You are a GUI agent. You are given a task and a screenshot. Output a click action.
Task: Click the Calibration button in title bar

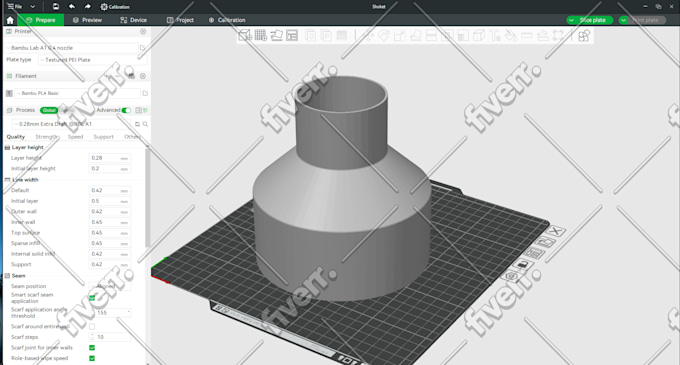pyautogui.click(x=115, y=7)
